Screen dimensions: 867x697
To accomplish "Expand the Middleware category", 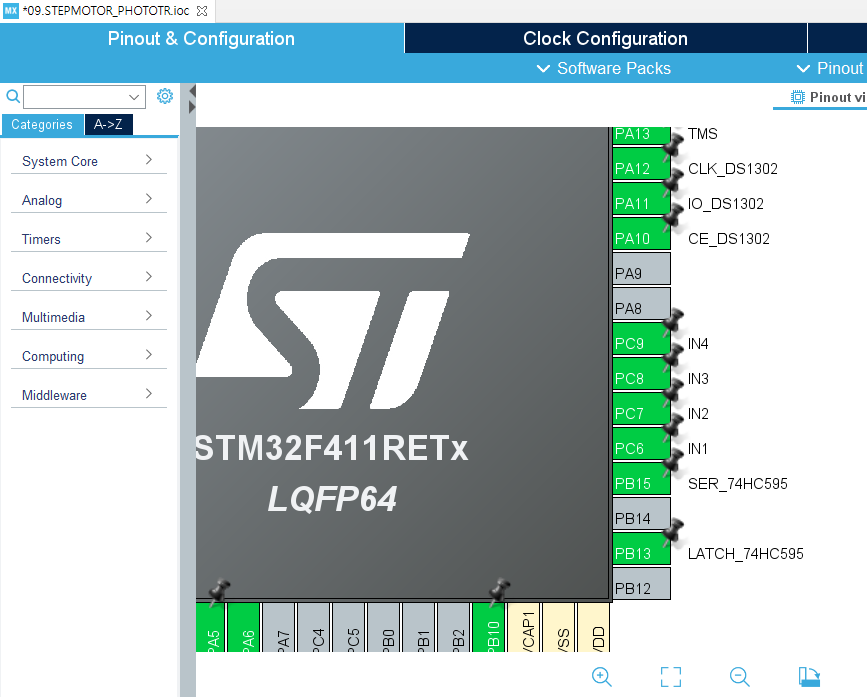I will coord(88,395).
